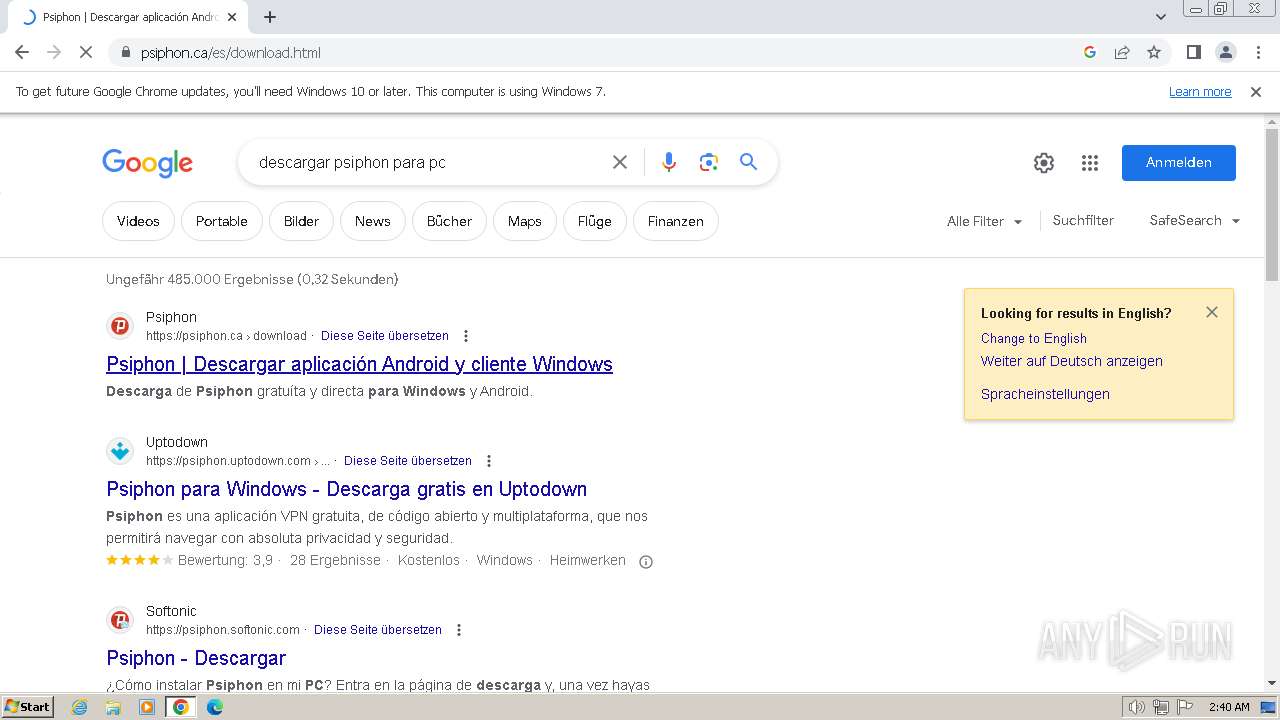Click the Google icon in the address bar
Image resolution: width=1280 pixels, height=720 pixels.
click(1090, 52)
